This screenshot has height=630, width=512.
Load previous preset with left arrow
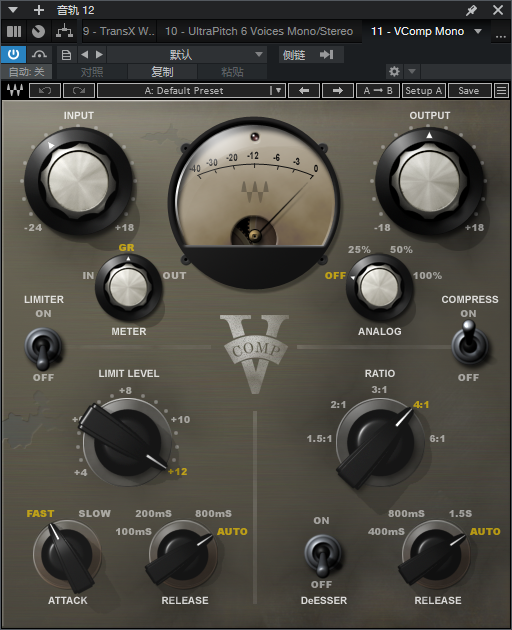coord(304,90)
